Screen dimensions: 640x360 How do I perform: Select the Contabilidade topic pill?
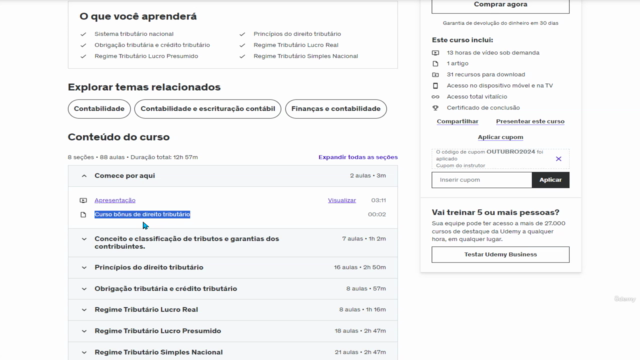coord(99,109)
